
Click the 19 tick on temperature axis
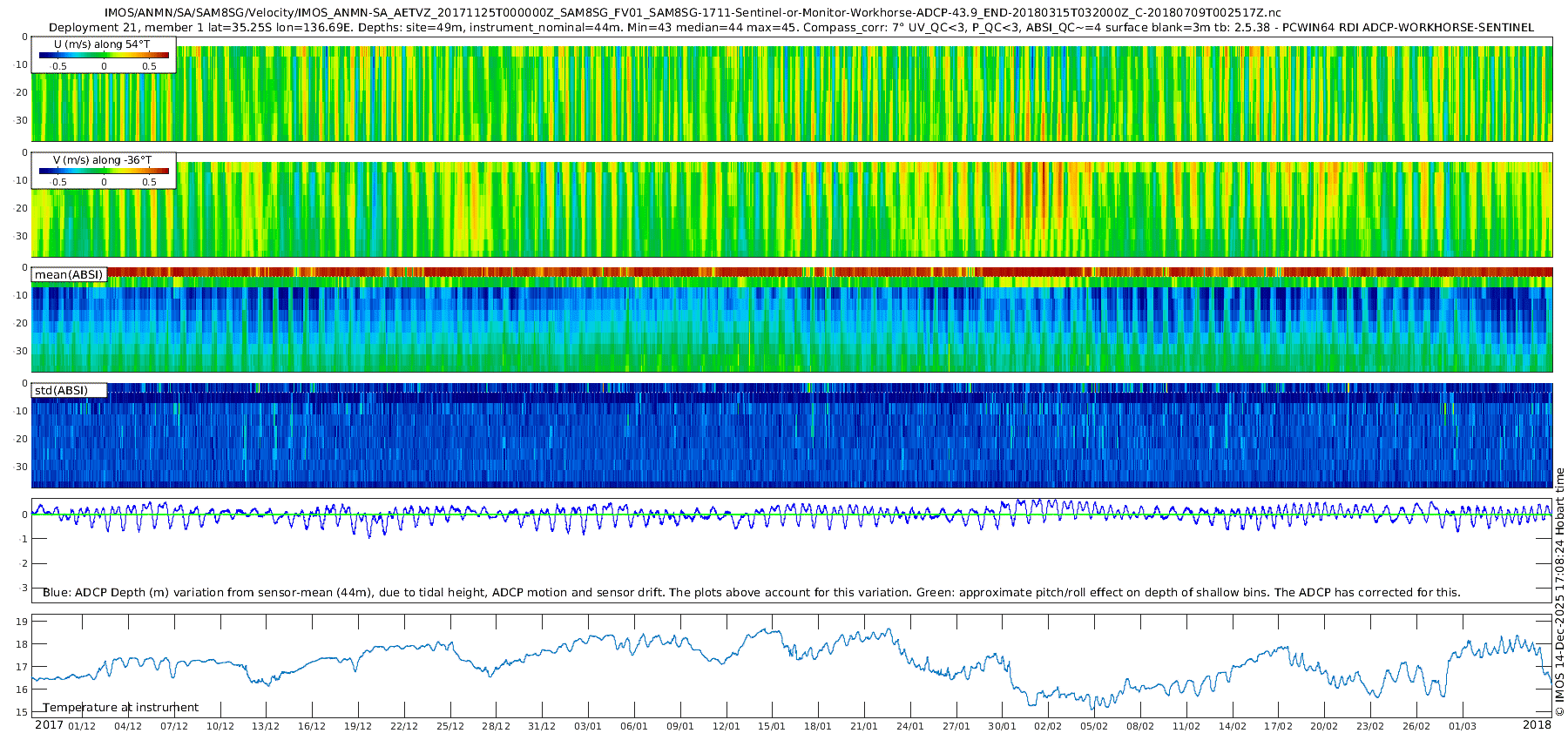click(x=22, y=622)
